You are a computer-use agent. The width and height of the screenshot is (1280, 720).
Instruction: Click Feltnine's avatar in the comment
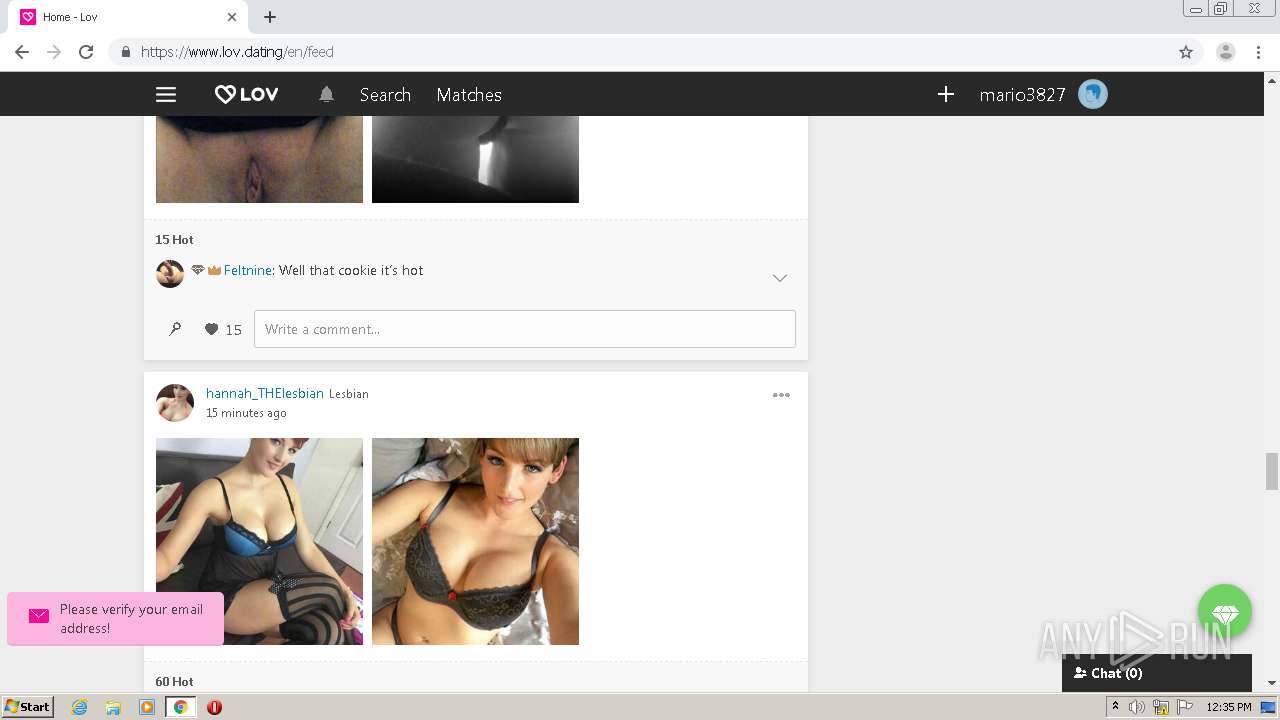point(170,273)
